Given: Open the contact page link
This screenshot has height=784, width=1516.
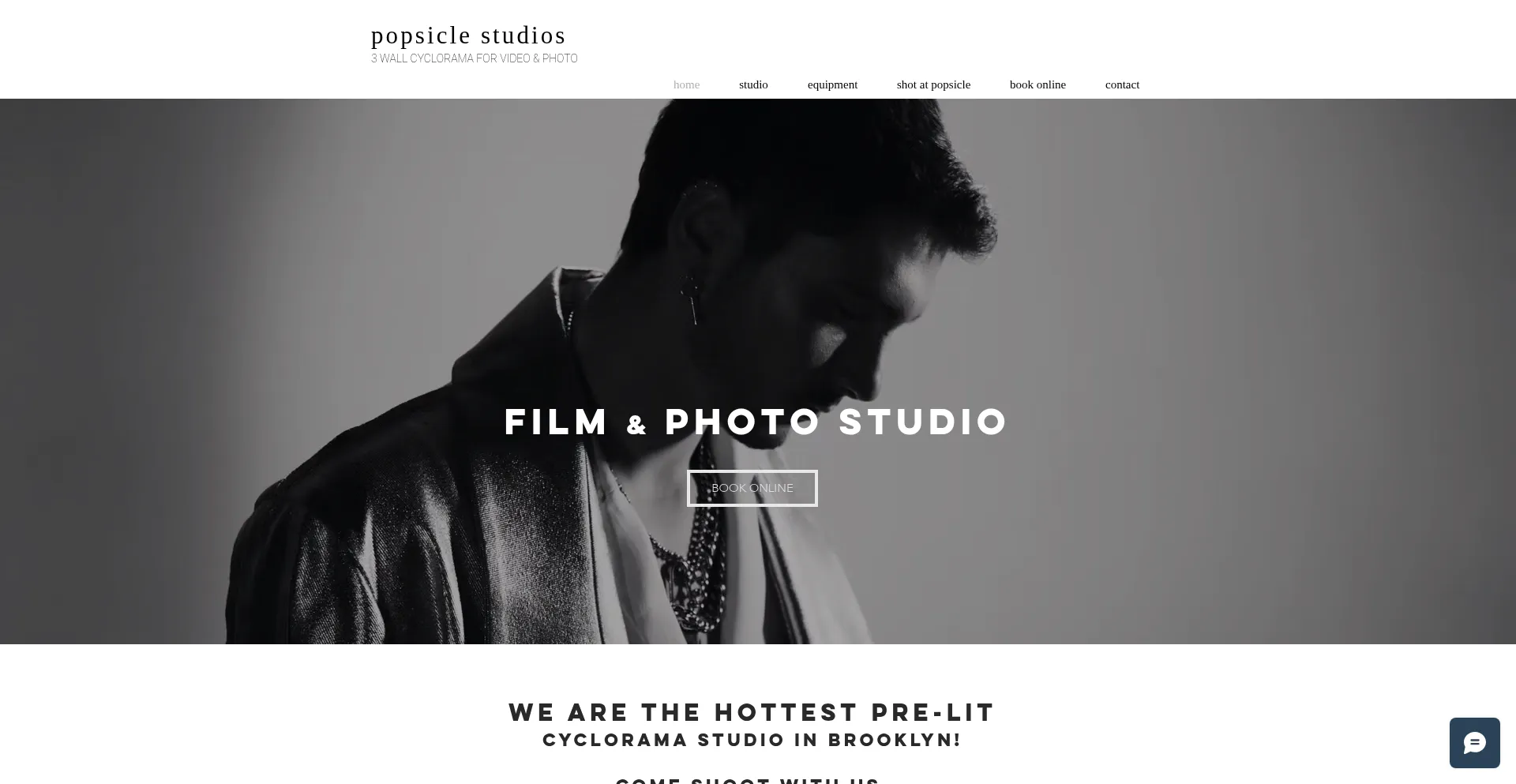Looking at the screenshot, I should [1122, 84].
